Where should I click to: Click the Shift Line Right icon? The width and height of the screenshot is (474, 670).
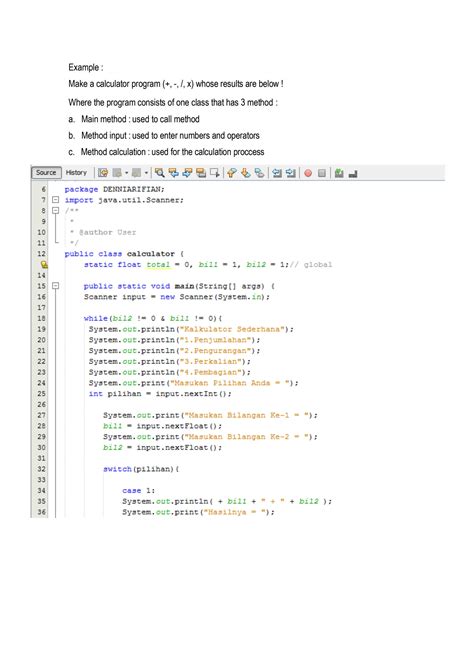tap(291, 173)
